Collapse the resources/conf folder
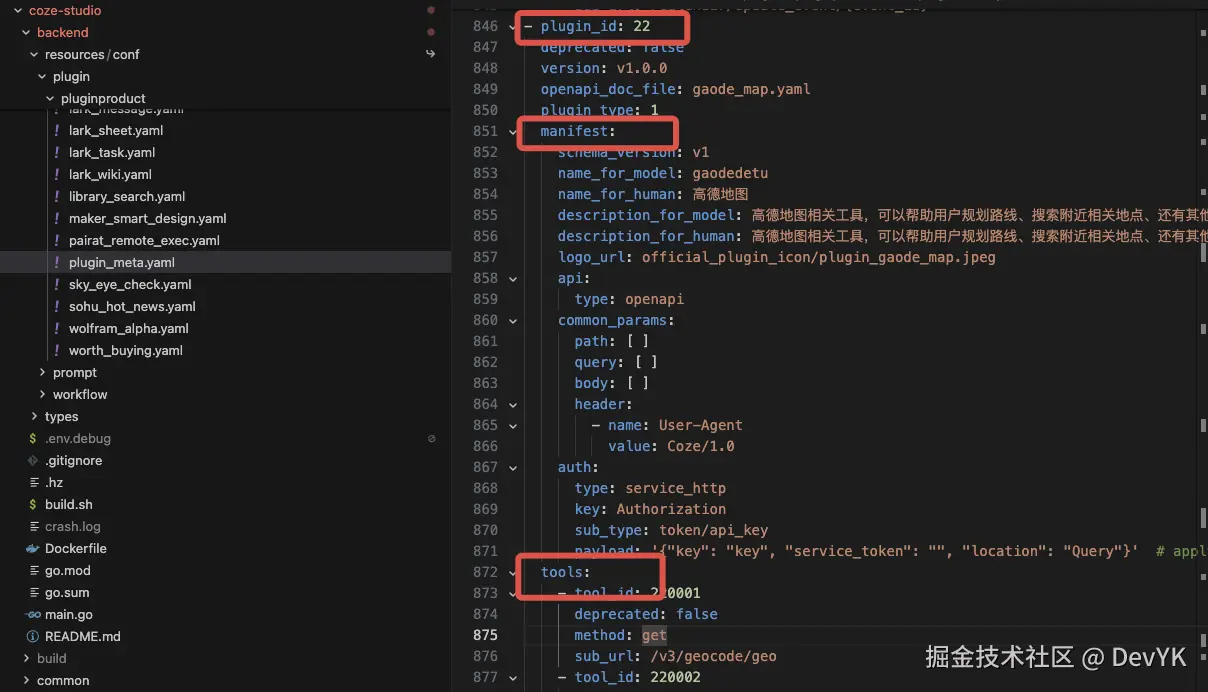Viewport: 1208px width, 692px height. click(x=34, y=55)
